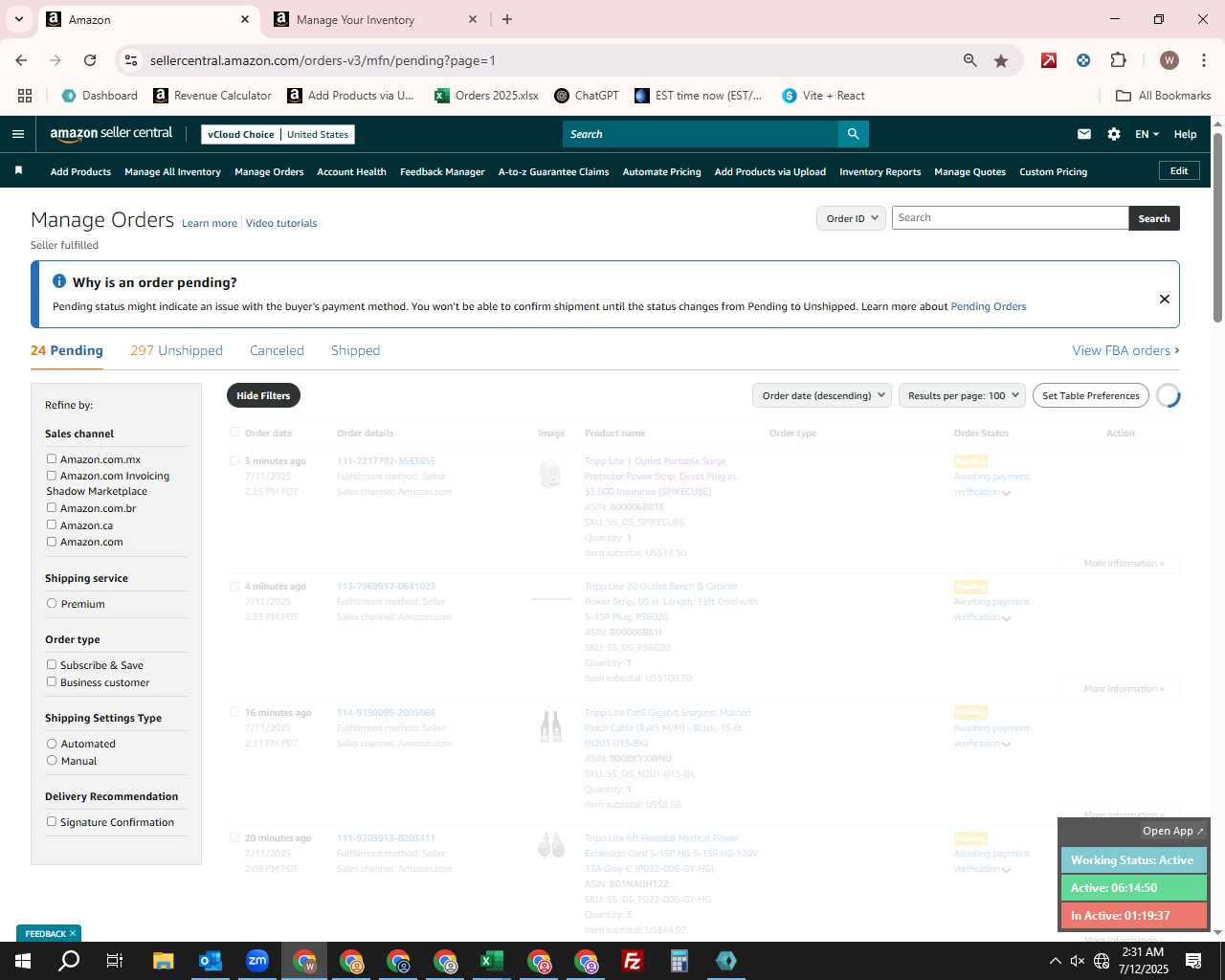Reload the page with browser refresh icon
The height and width of the screenshot is (980, 1225).
point(90,60)
